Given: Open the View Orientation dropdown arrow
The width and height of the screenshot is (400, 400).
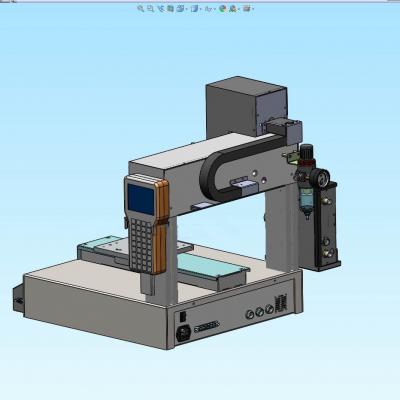Looking at the screenshot, I should point(187,9).
